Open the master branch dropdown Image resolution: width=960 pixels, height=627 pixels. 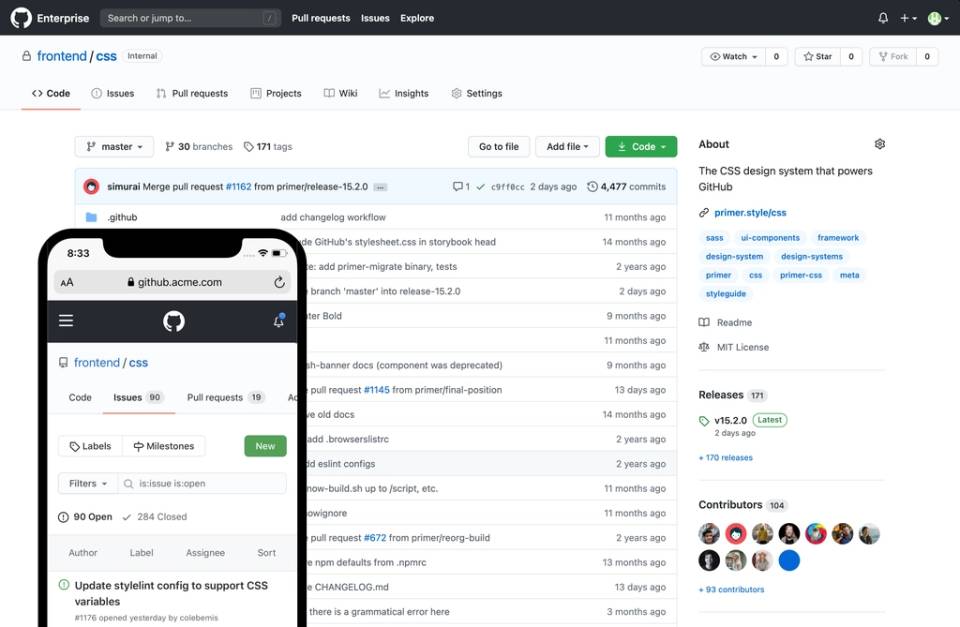pos(114,147)
